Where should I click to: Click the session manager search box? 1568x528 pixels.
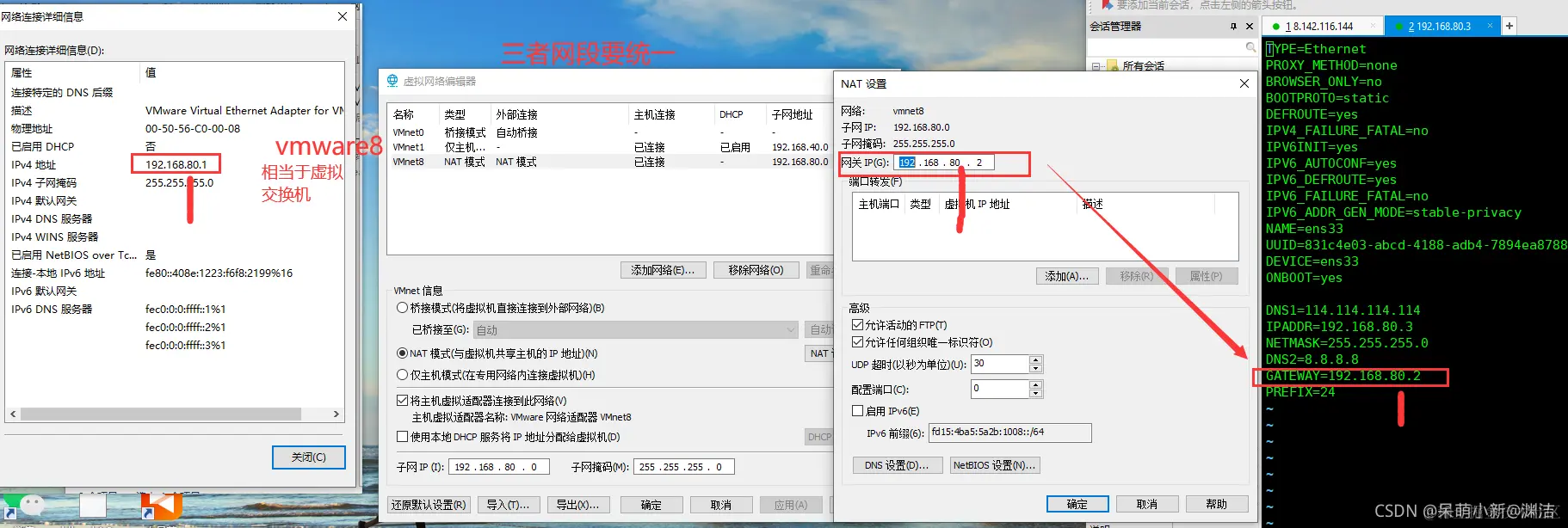point(1173,47)
